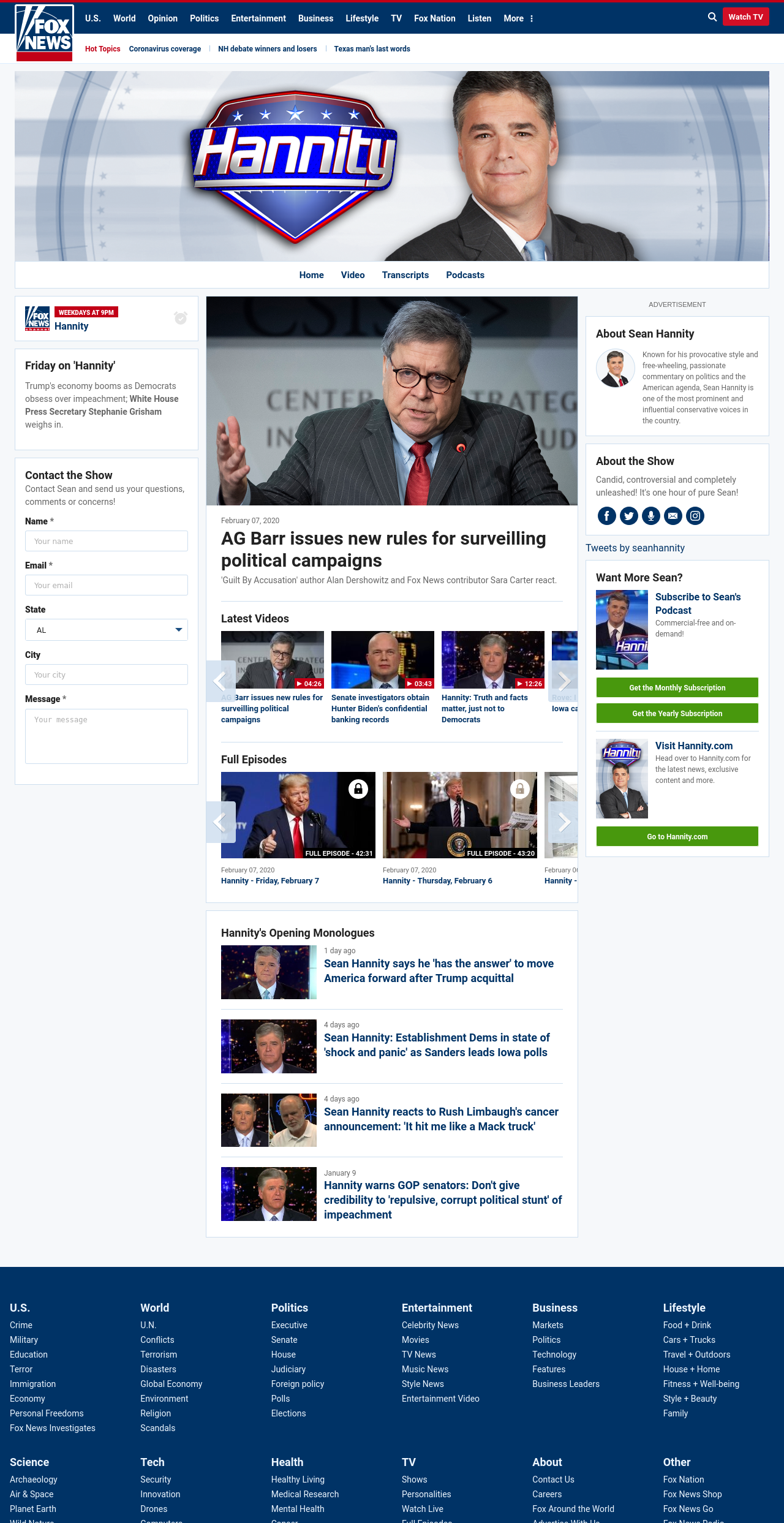Switch to the Podcasts tab

click(x=465, y=275)
